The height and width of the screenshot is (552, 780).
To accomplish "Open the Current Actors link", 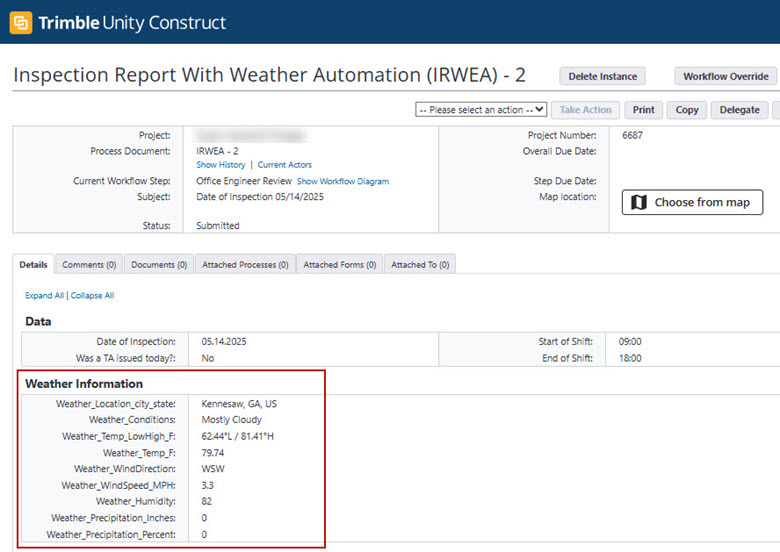I will point(285,165).
